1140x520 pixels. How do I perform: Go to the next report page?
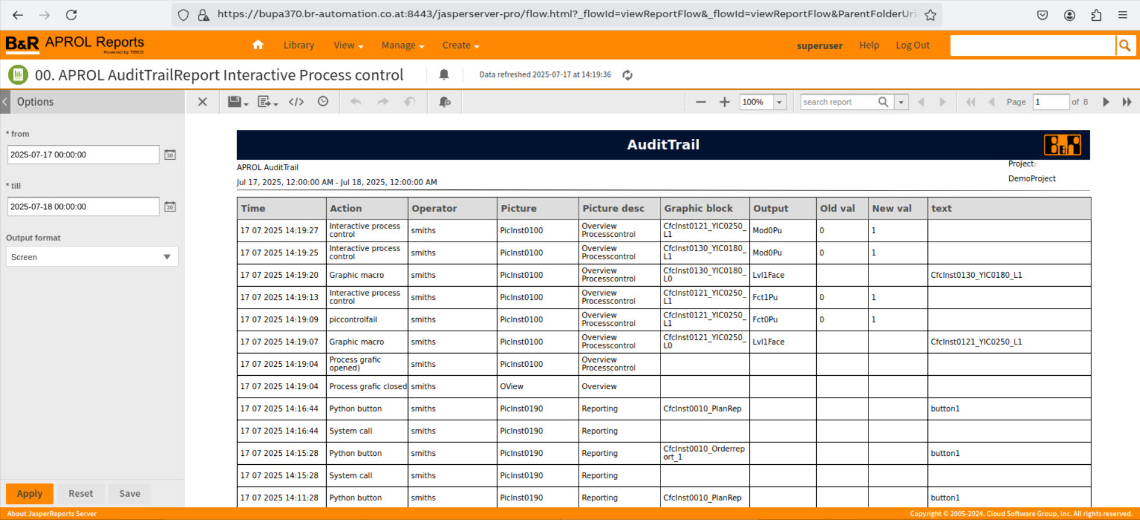tap(1106, 102)
